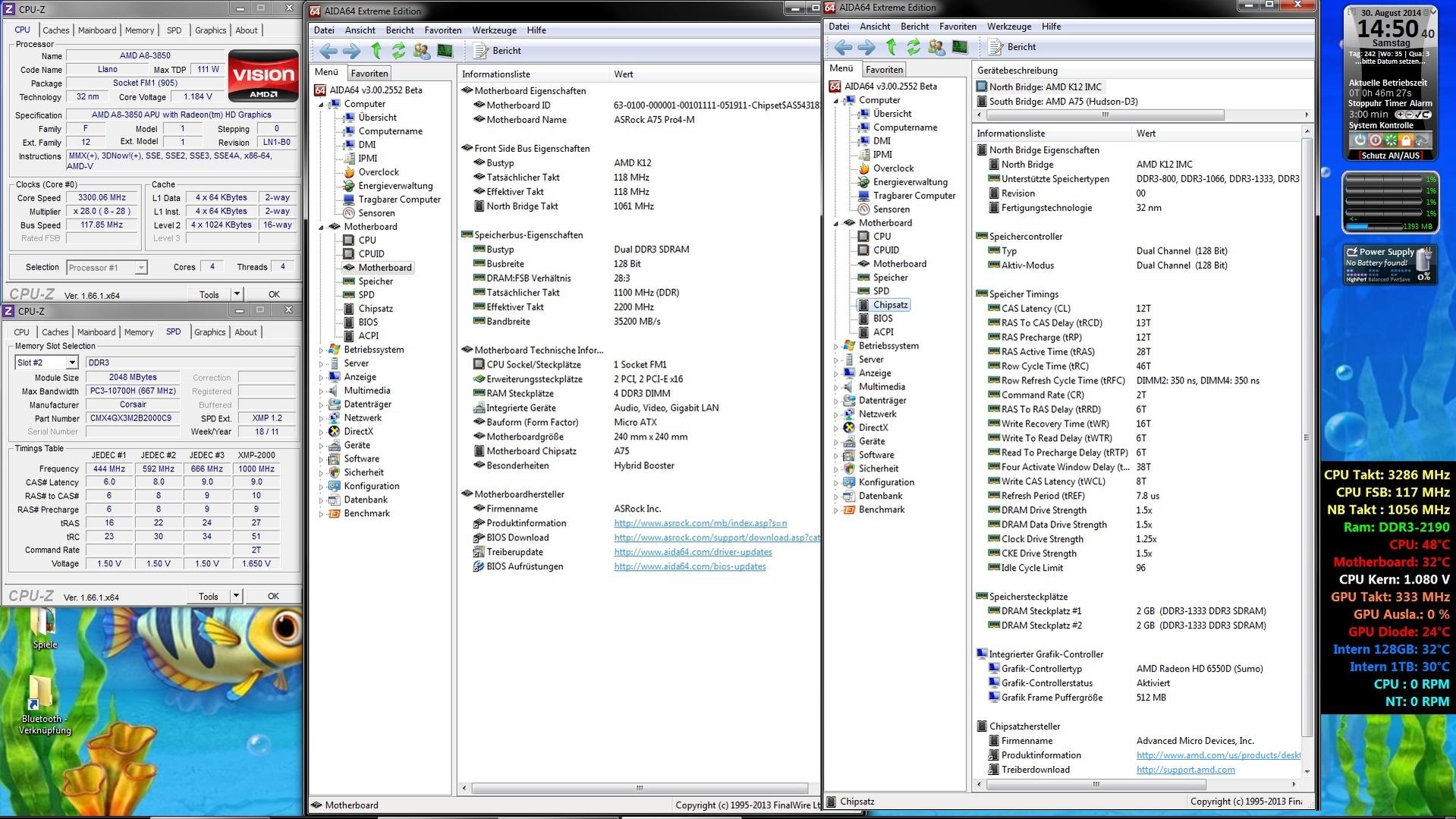This screenshot has width=1456, height=819.
Task: Open the Spiele desktop folder icon
Action: pyautogui.click(x=44, y=628)
